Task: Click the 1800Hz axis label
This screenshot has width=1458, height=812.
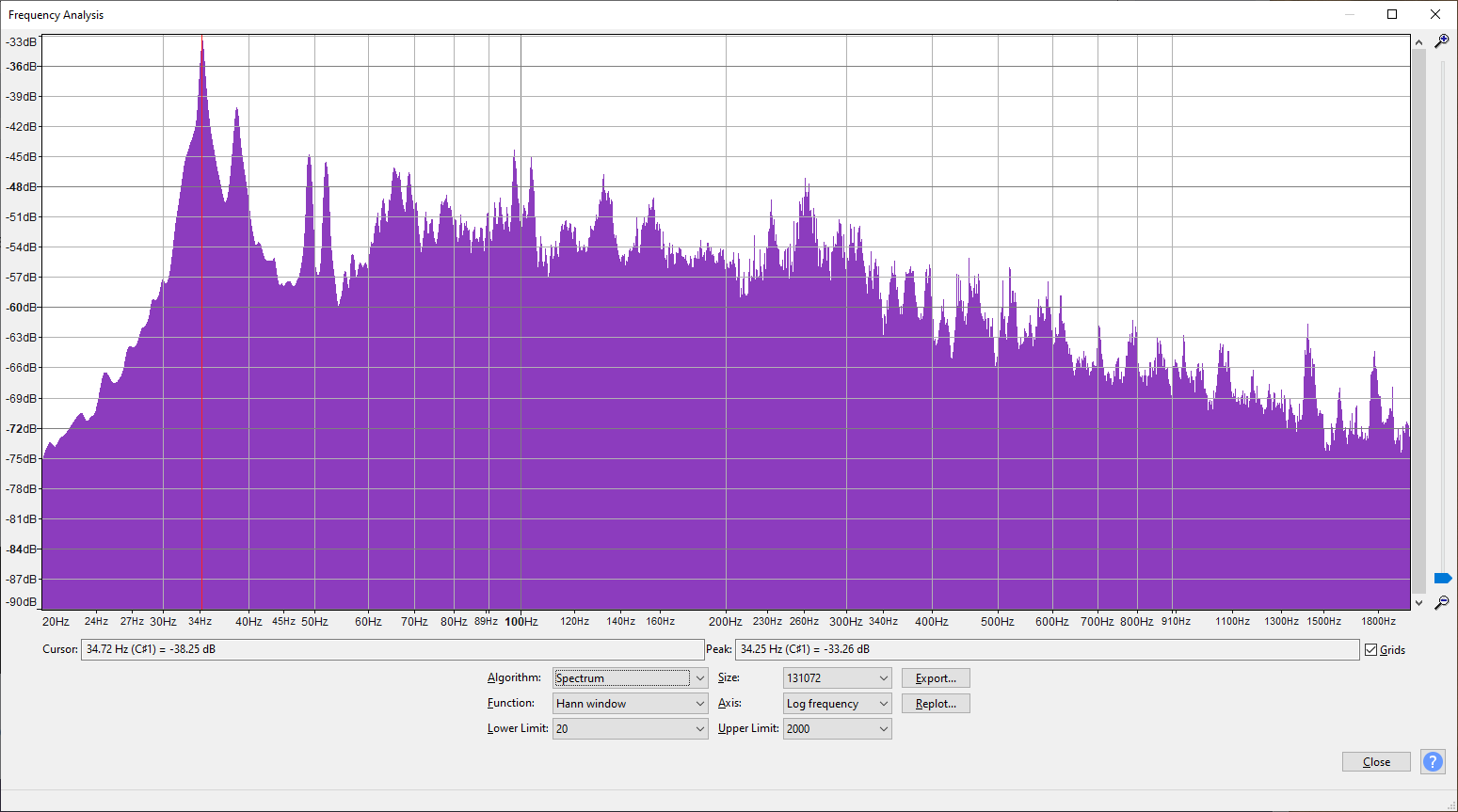Action: point(1378,622)
